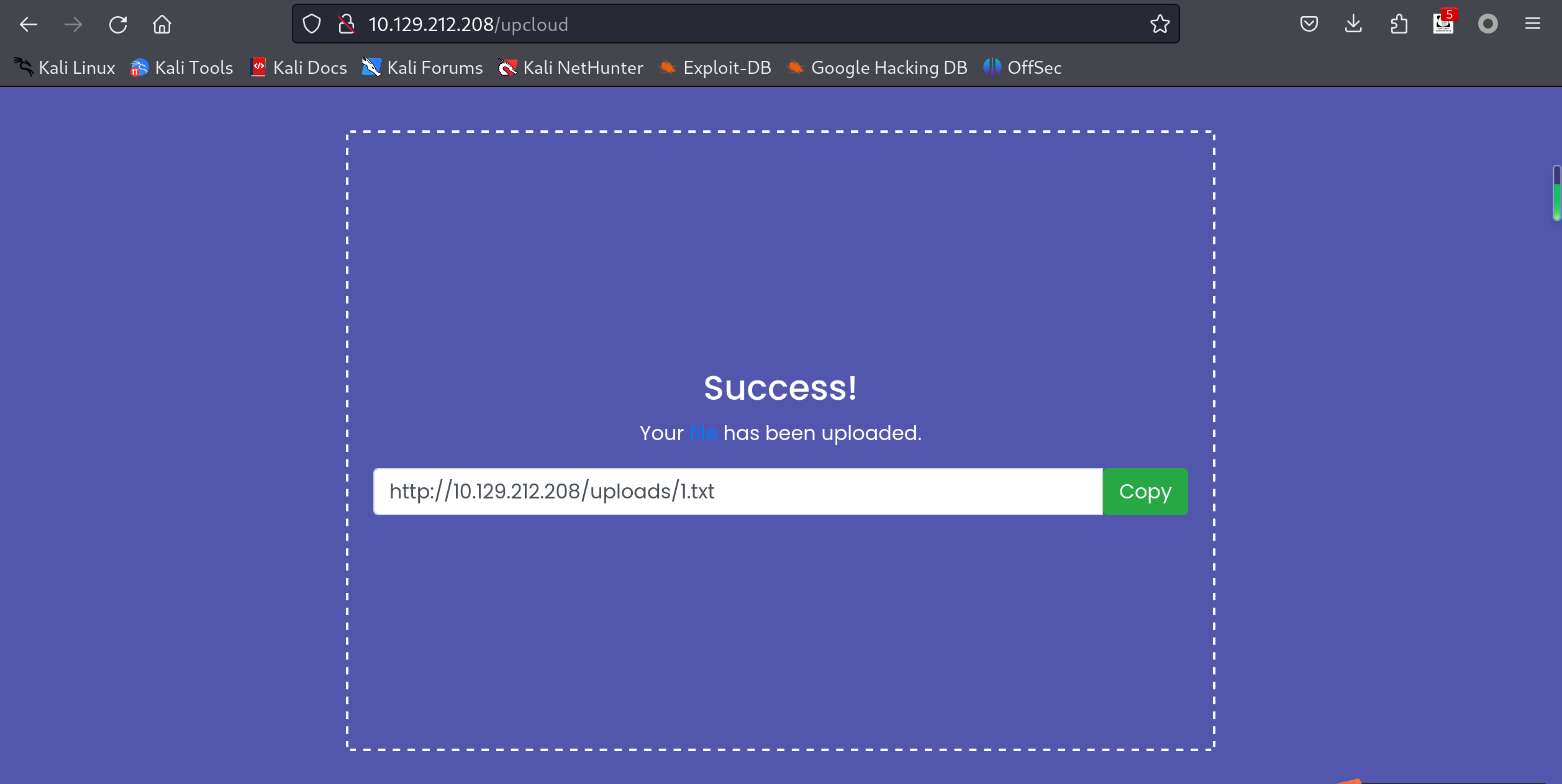
Task: Click the insecure connection padlock icon
Action: [x=347, y=24]
